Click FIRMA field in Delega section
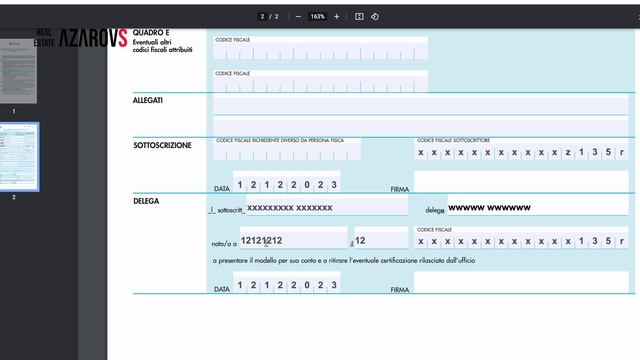 coord(521,282)
